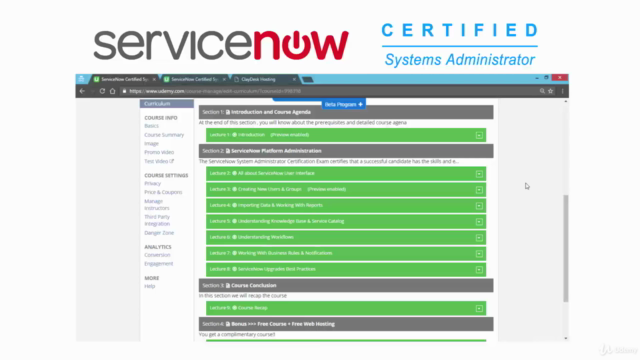Restore the browser window size
The image size is (640, 360).
click(x=546, y=78)
